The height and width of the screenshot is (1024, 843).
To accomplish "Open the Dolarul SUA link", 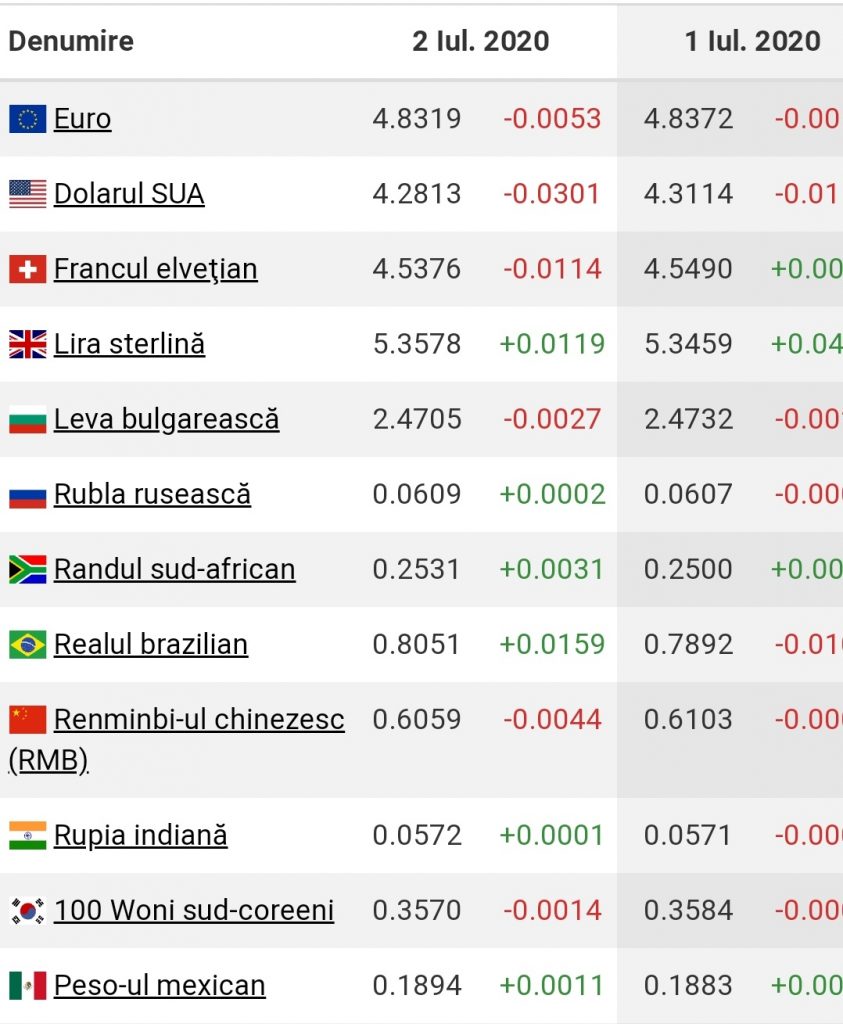I will (129, 194).
